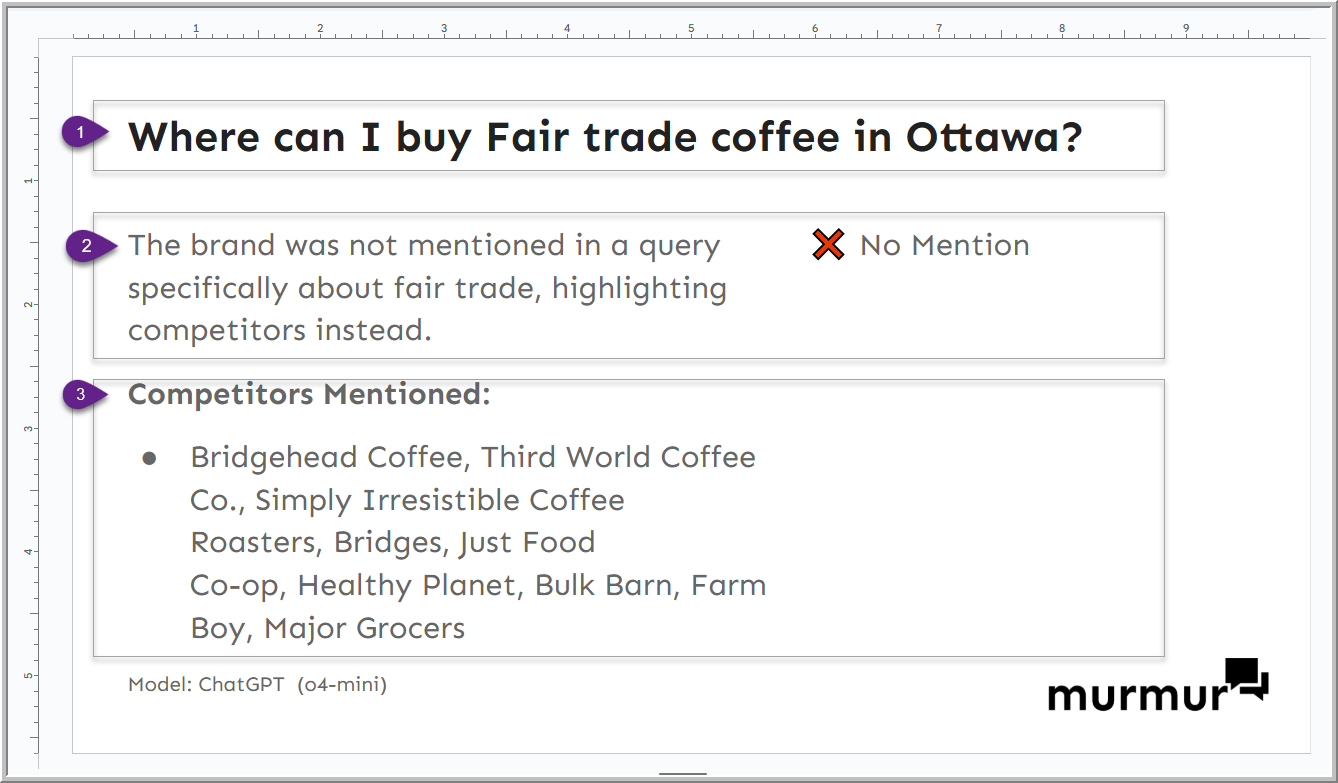Select the 'No Mention' status label
The image size is (1338, 783).
944,245
